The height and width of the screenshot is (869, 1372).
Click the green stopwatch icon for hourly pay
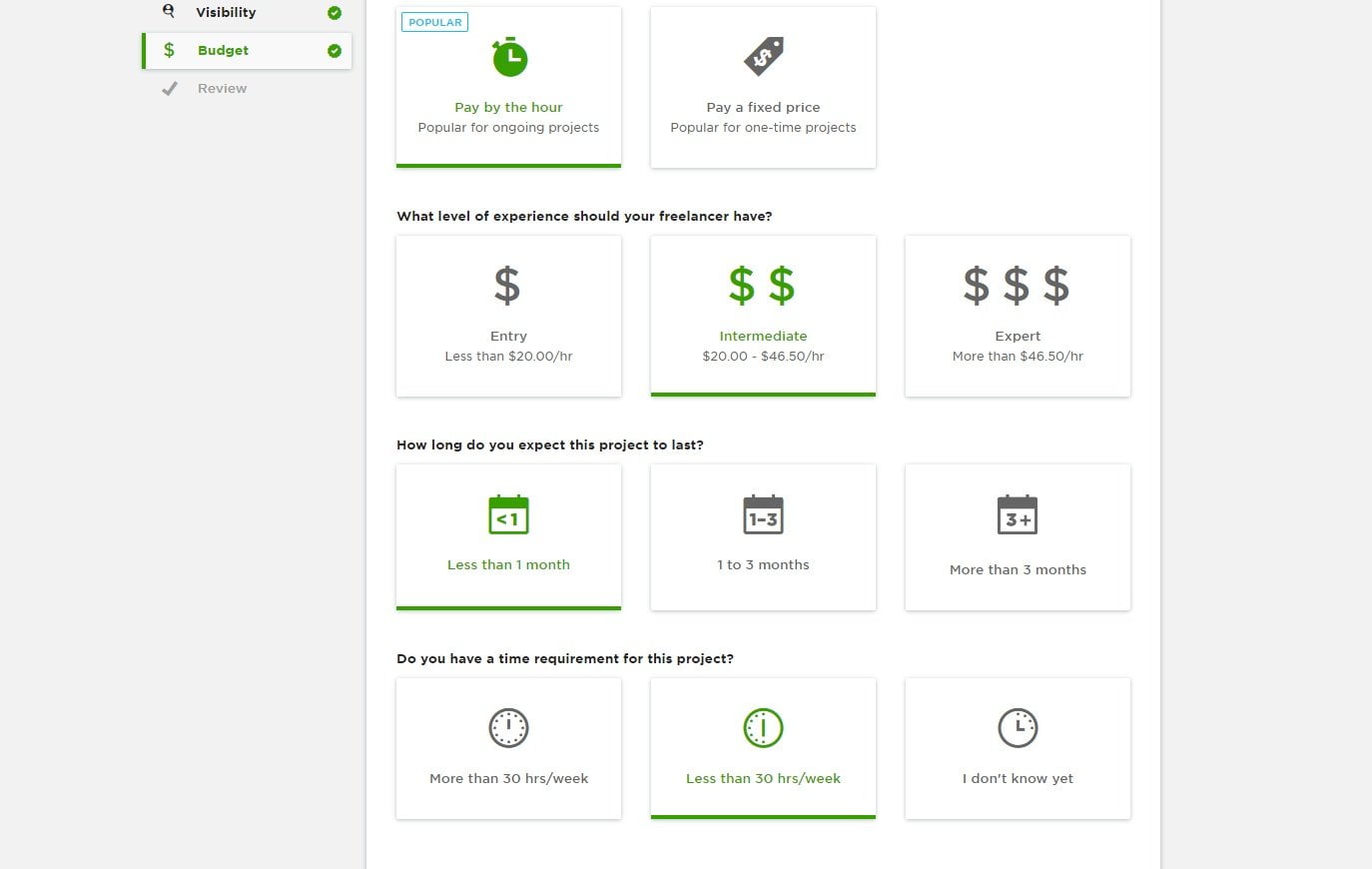click(x=509, y=57)
